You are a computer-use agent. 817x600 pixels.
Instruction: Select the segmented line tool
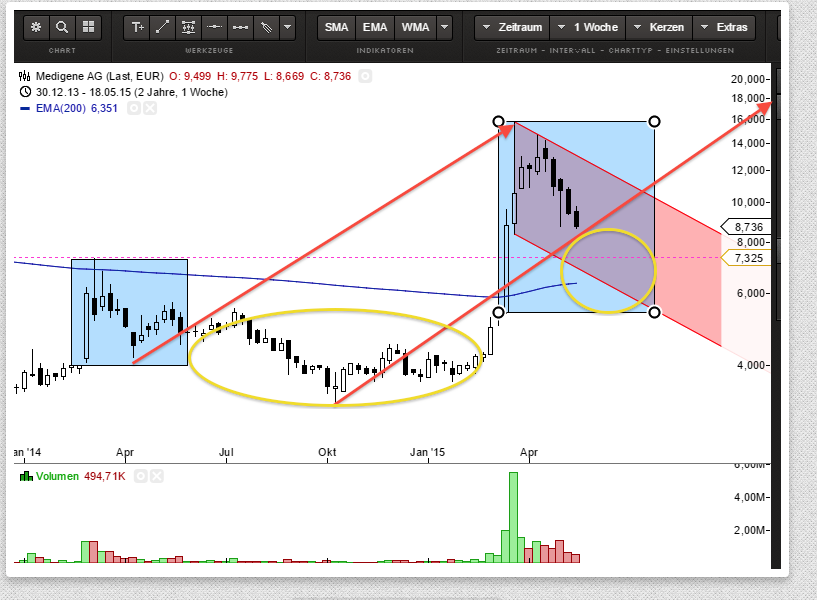(240, 27)
